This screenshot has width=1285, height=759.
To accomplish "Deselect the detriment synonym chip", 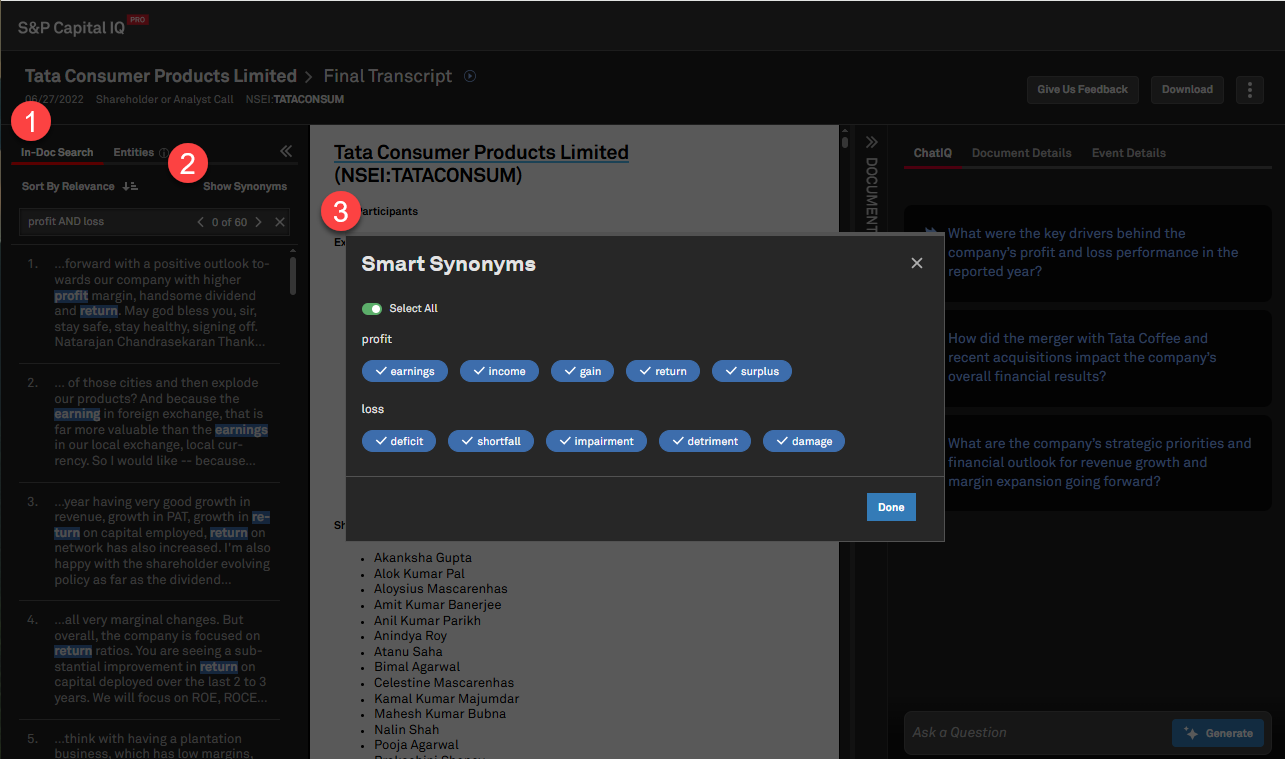I will 705,441.
